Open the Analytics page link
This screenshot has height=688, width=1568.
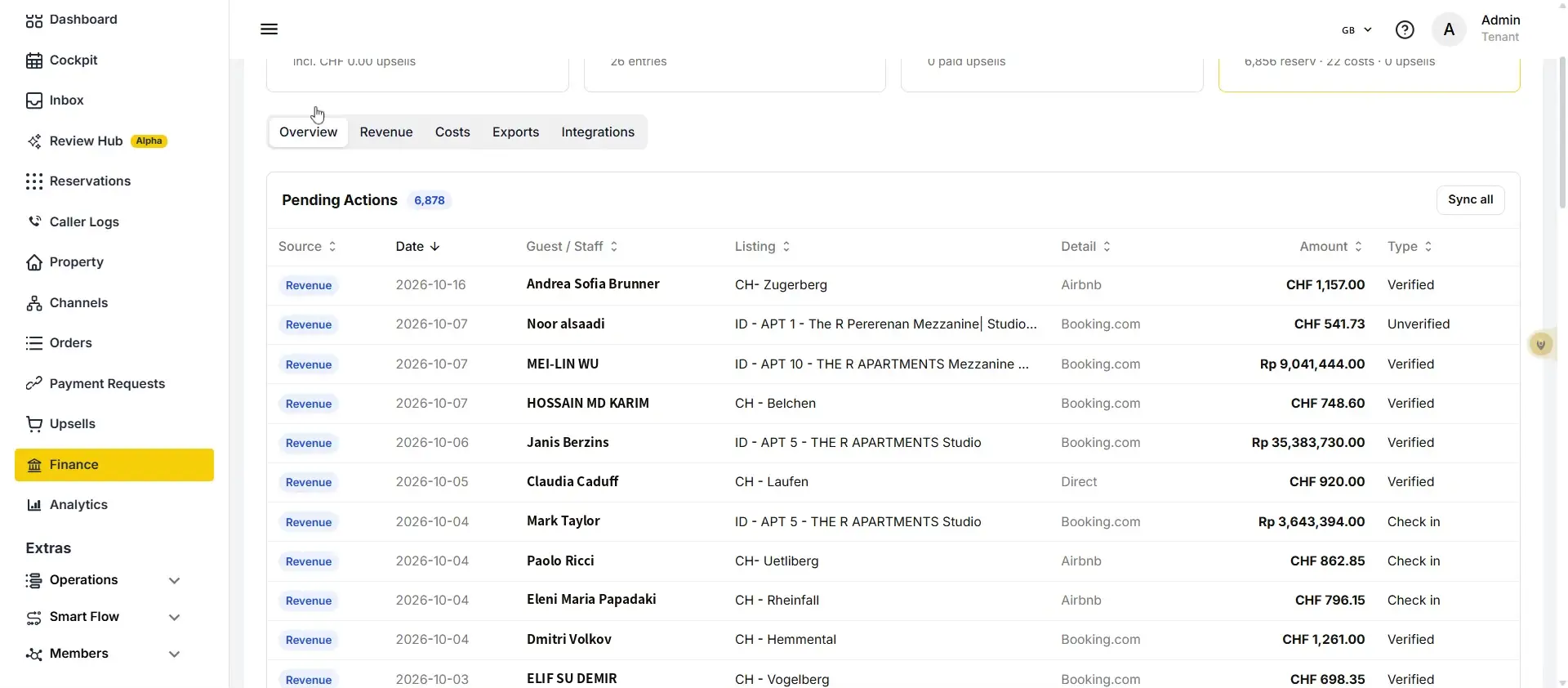click(78, 505)
